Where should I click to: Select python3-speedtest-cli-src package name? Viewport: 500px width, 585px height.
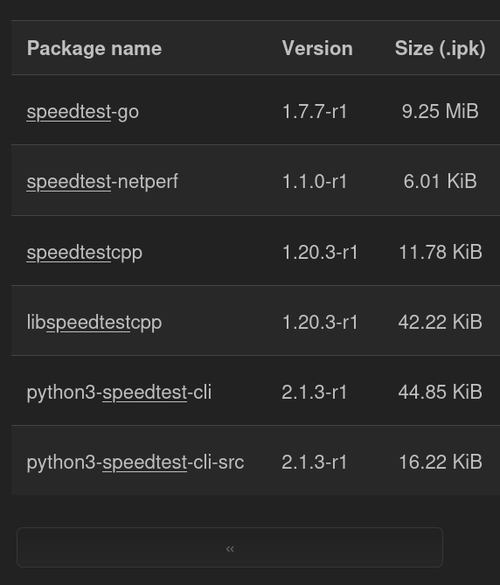click(135, 462)
